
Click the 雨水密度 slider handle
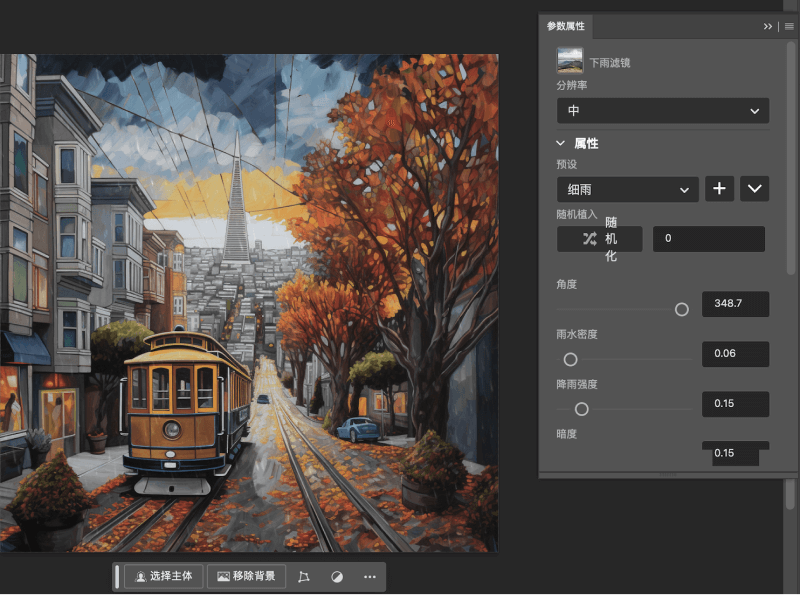click(570, 358)
